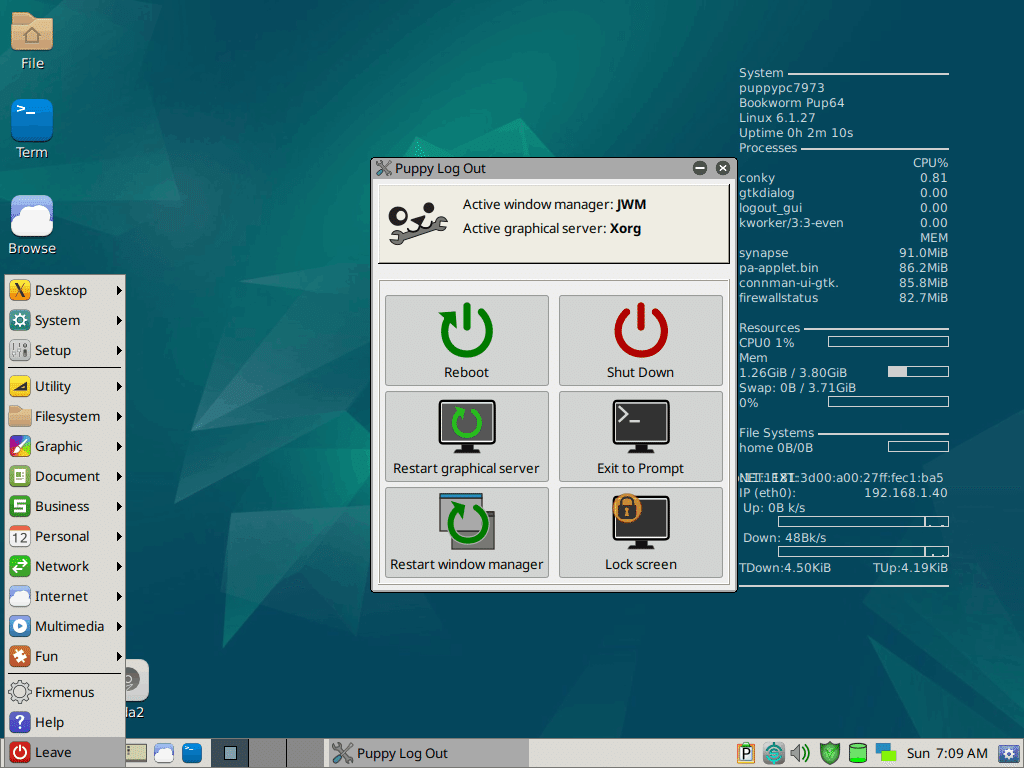Click the Active window manager: JWM text
The image size is (1024, 768).
554,204
